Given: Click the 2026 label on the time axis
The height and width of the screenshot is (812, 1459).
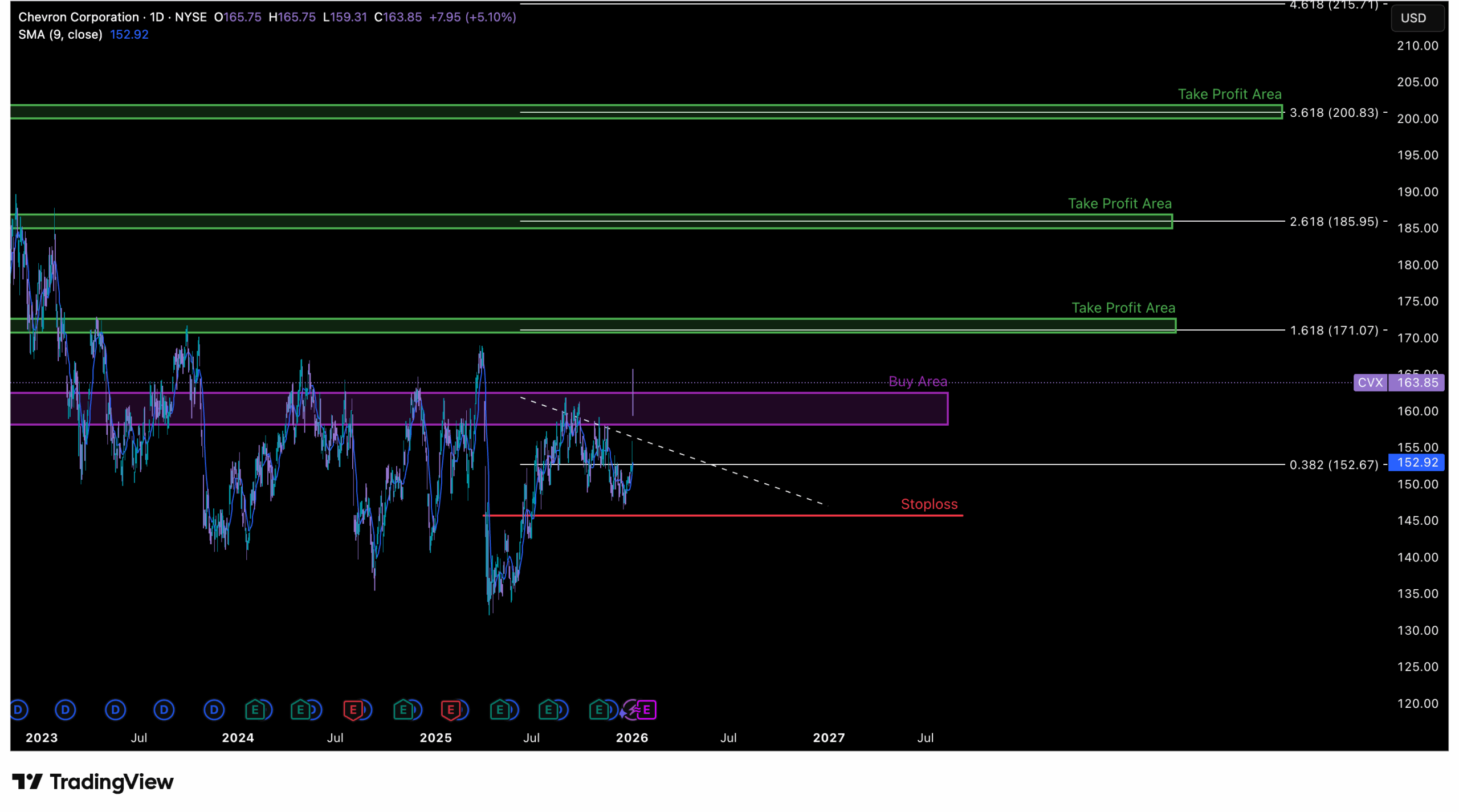Looking at the screenshot, I should pos(632,738).
